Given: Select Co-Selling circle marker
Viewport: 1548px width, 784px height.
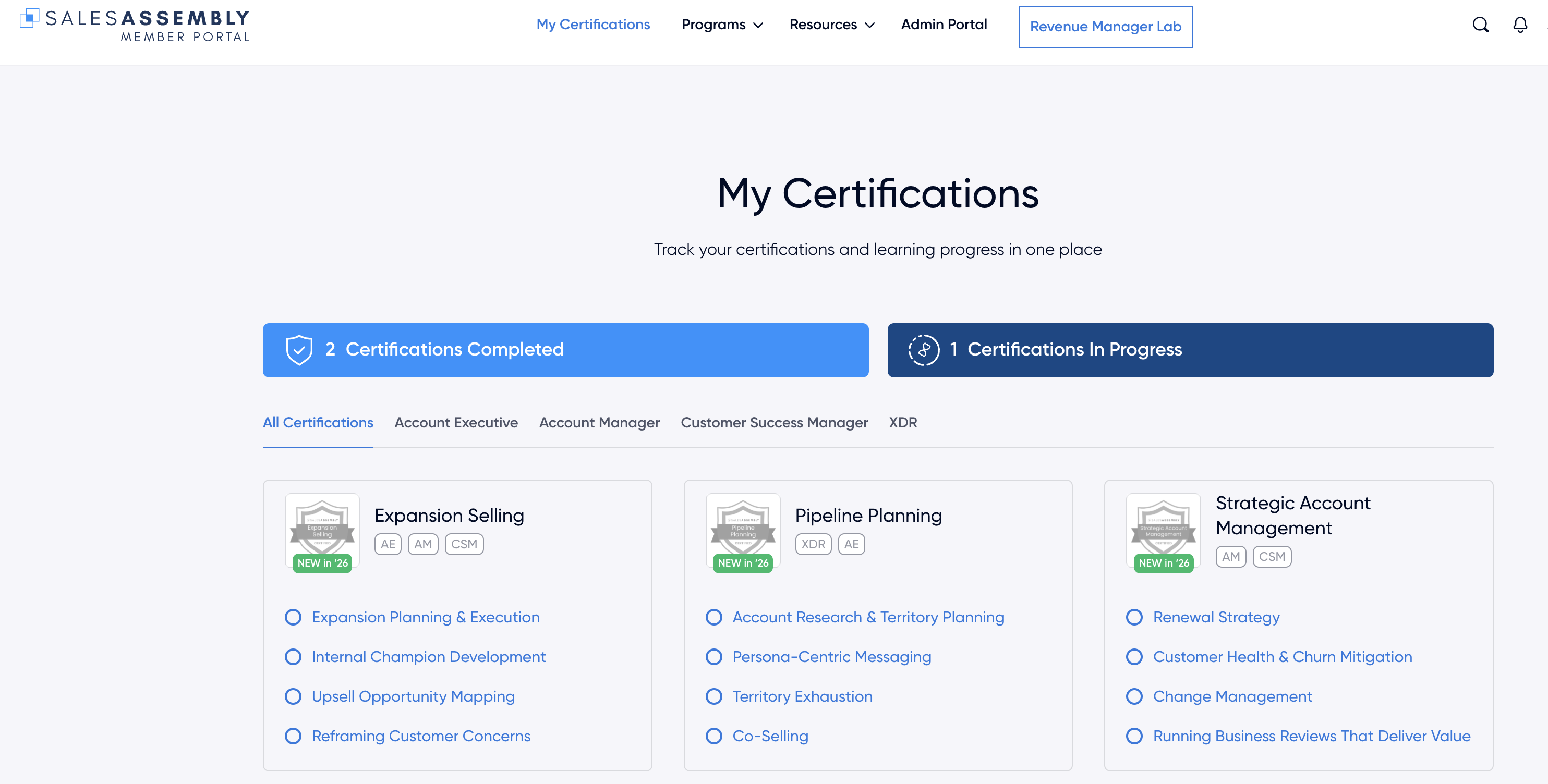Looking at the screenshot, I should [713, 736].
